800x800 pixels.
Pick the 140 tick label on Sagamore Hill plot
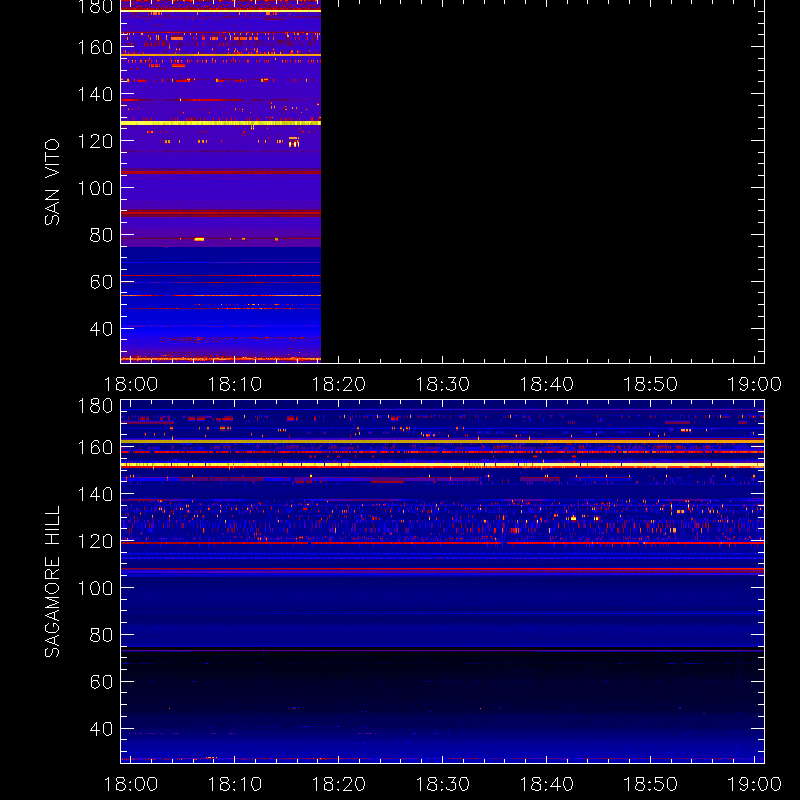(x=95, y=494)
